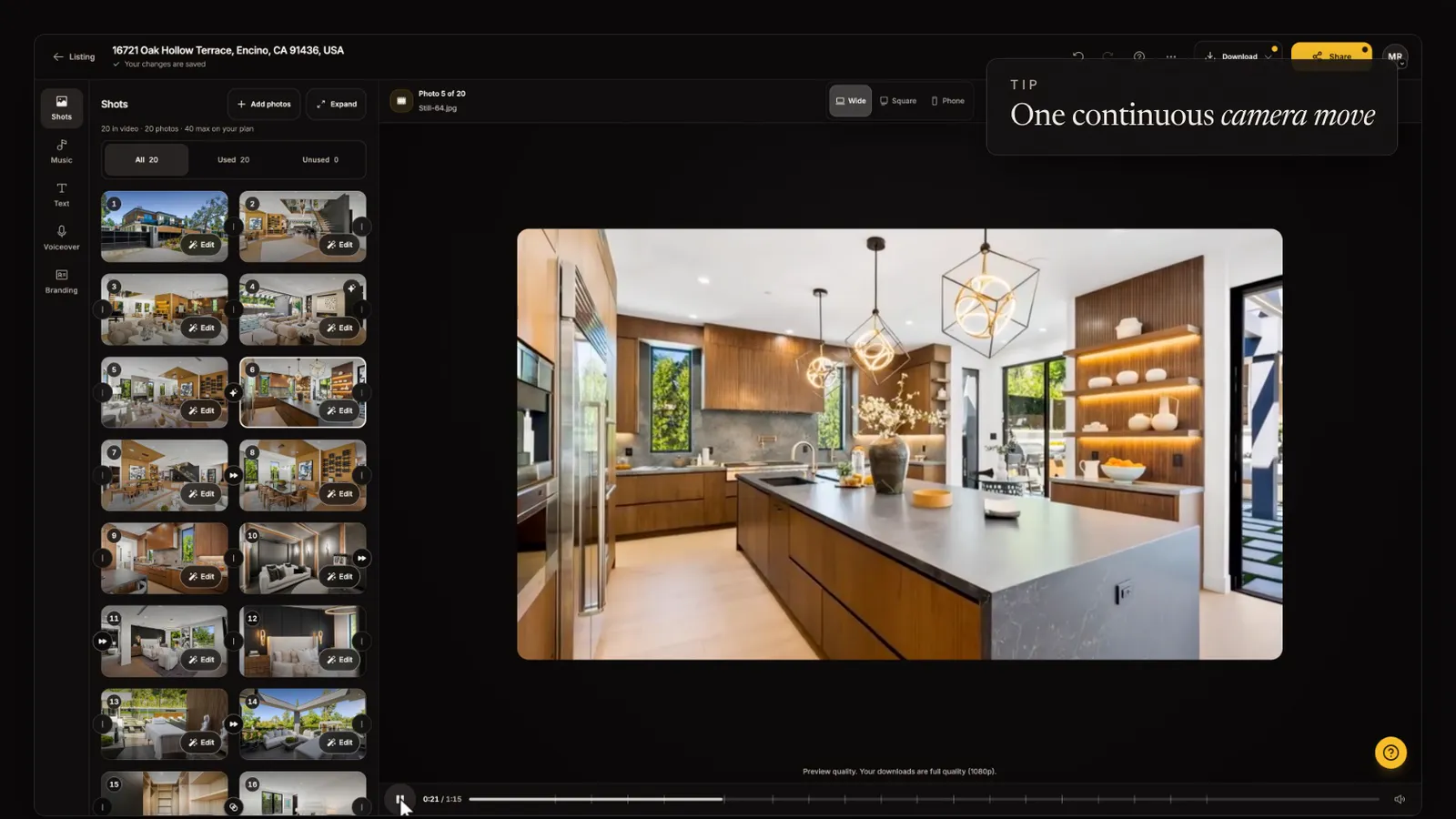Open the Voiceover panel
The height and width of the screenshot is (819, 1456).
[x=61, y=238]
